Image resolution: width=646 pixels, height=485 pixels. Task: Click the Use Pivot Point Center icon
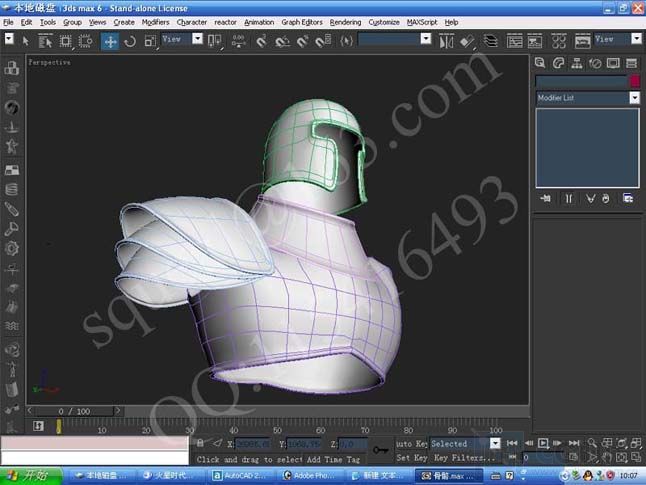(214, 41)
